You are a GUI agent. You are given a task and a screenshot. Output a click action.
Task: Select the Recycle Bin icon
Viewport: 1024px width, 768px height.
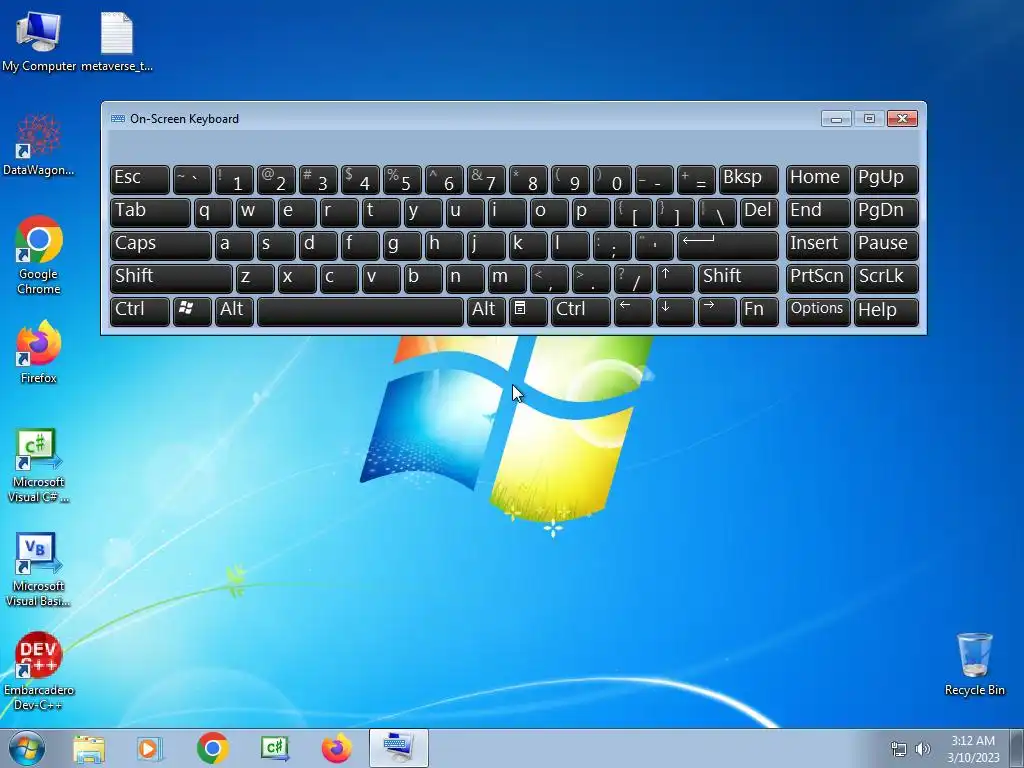tap(974, 664)
